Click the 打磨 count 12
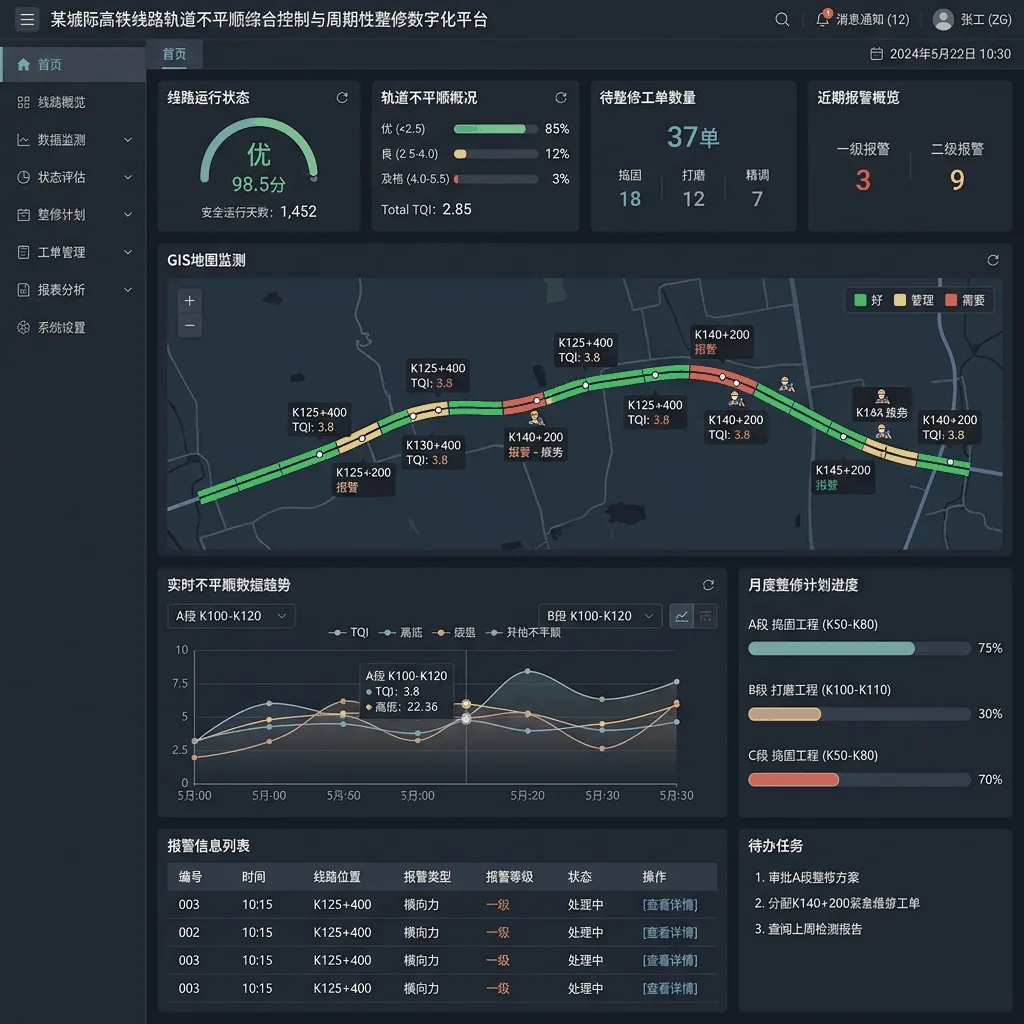This screenshot has height=1024, width=1024. 694,199
